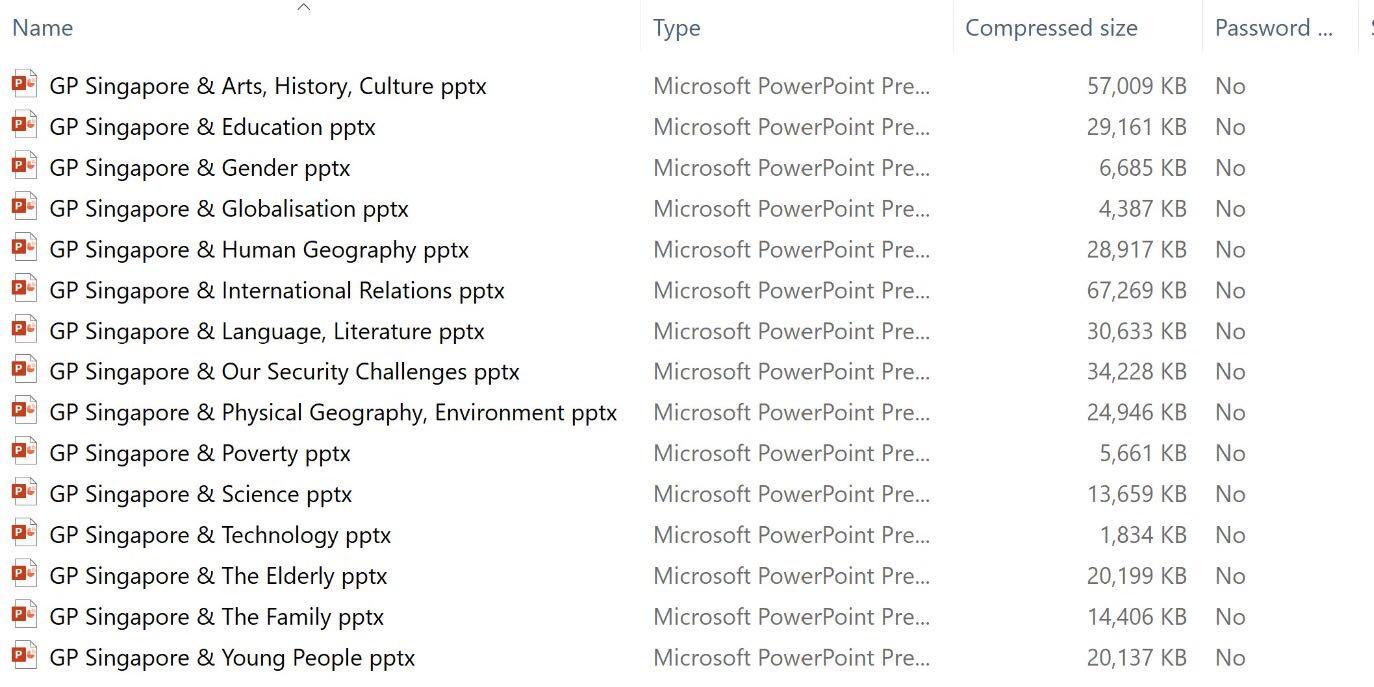Select the Elderly pptx file name
The image size is (1374, 687).
218,576
